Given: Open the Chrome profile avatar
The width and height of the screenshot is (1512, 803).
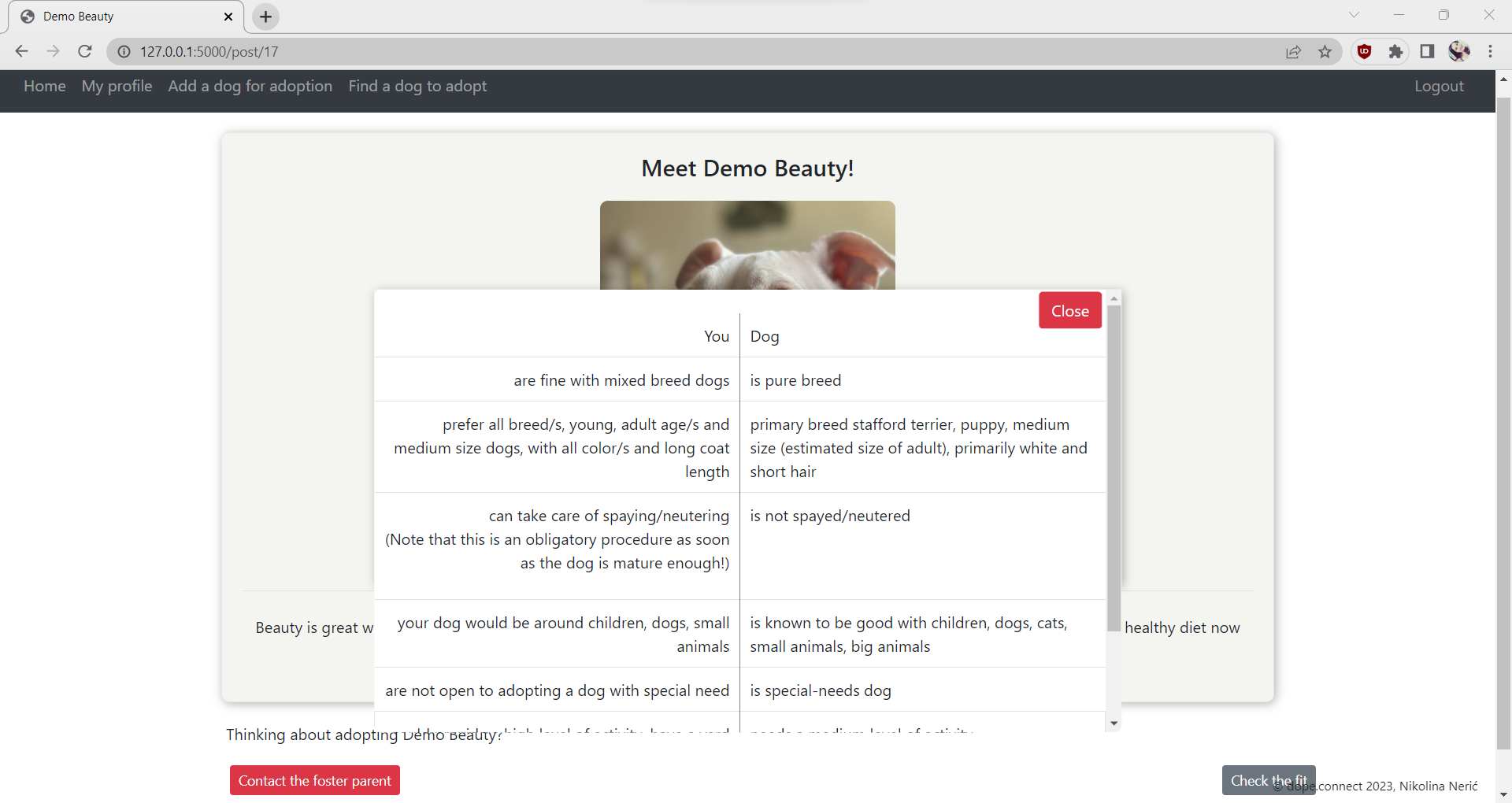Looking at the screenshot, I should [x=1458, y=51].
